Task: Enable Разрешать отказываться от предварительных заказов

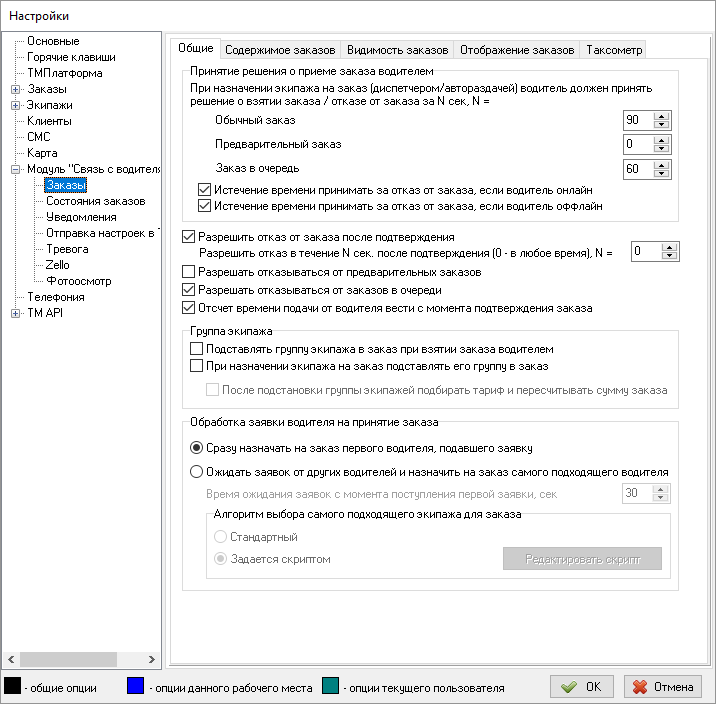Action: tap(189, 272)
